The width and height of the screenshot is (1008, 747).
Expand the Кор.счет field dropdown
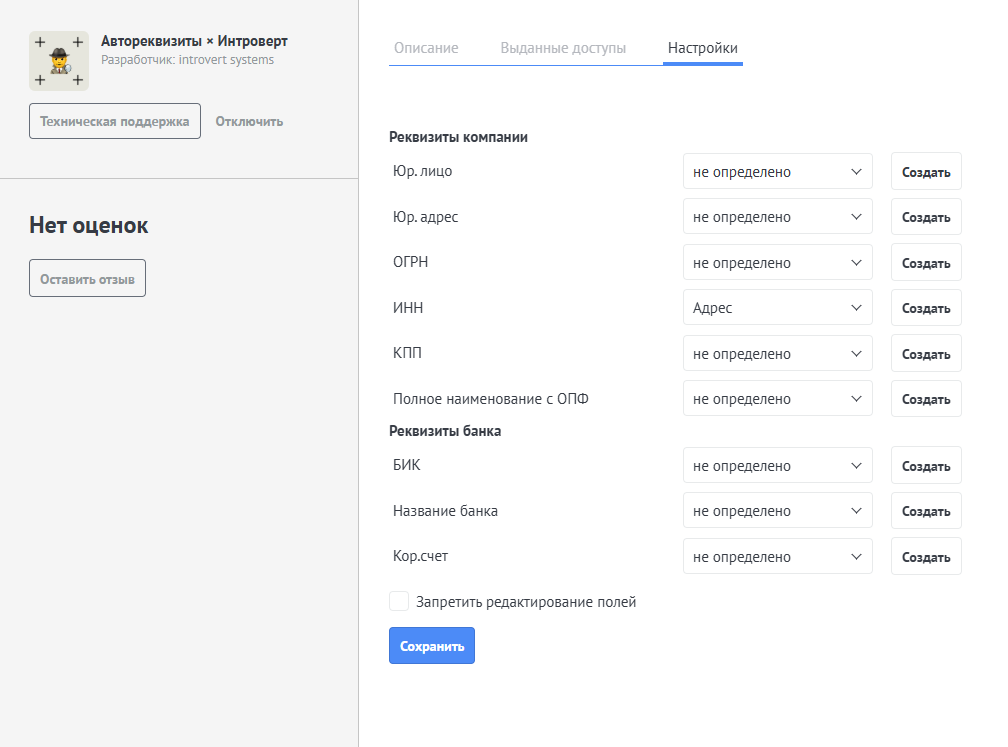(777, 556)
